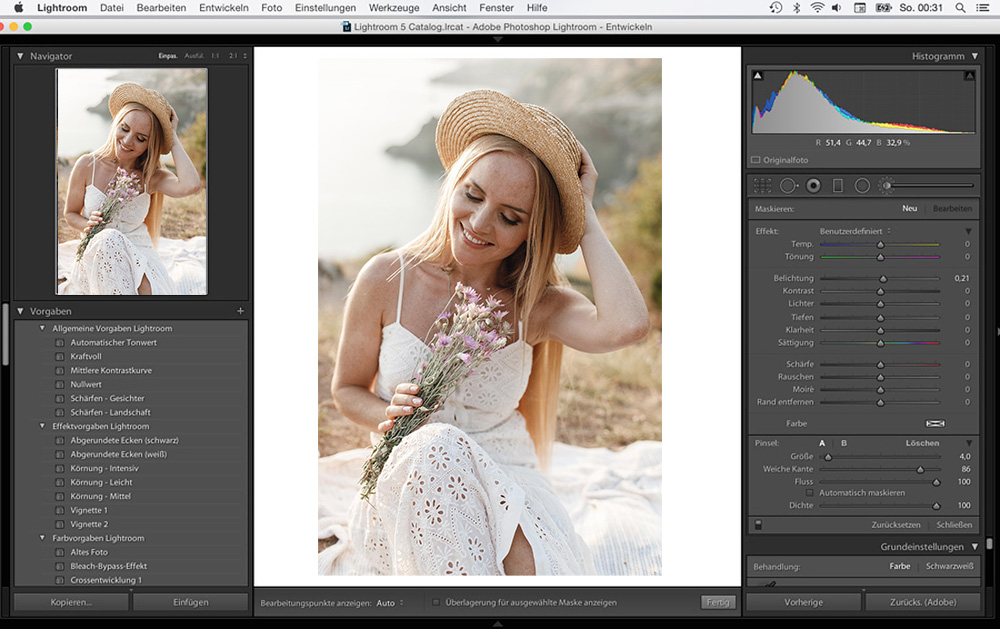Open the Einstellungen menu
The image size is (1000, 629).
pos(325,8)
